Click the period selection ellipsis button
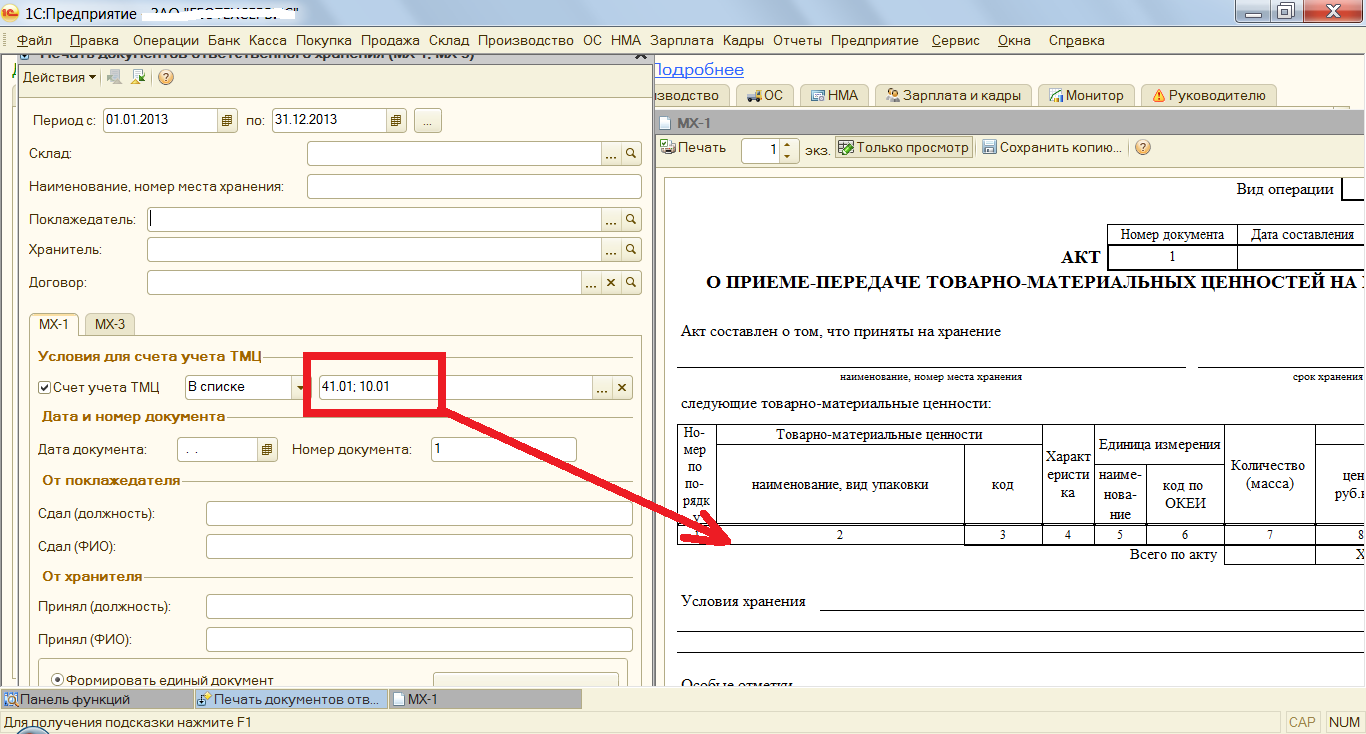Viewport: 1366px width, 734px height. (x=428, y=120)
